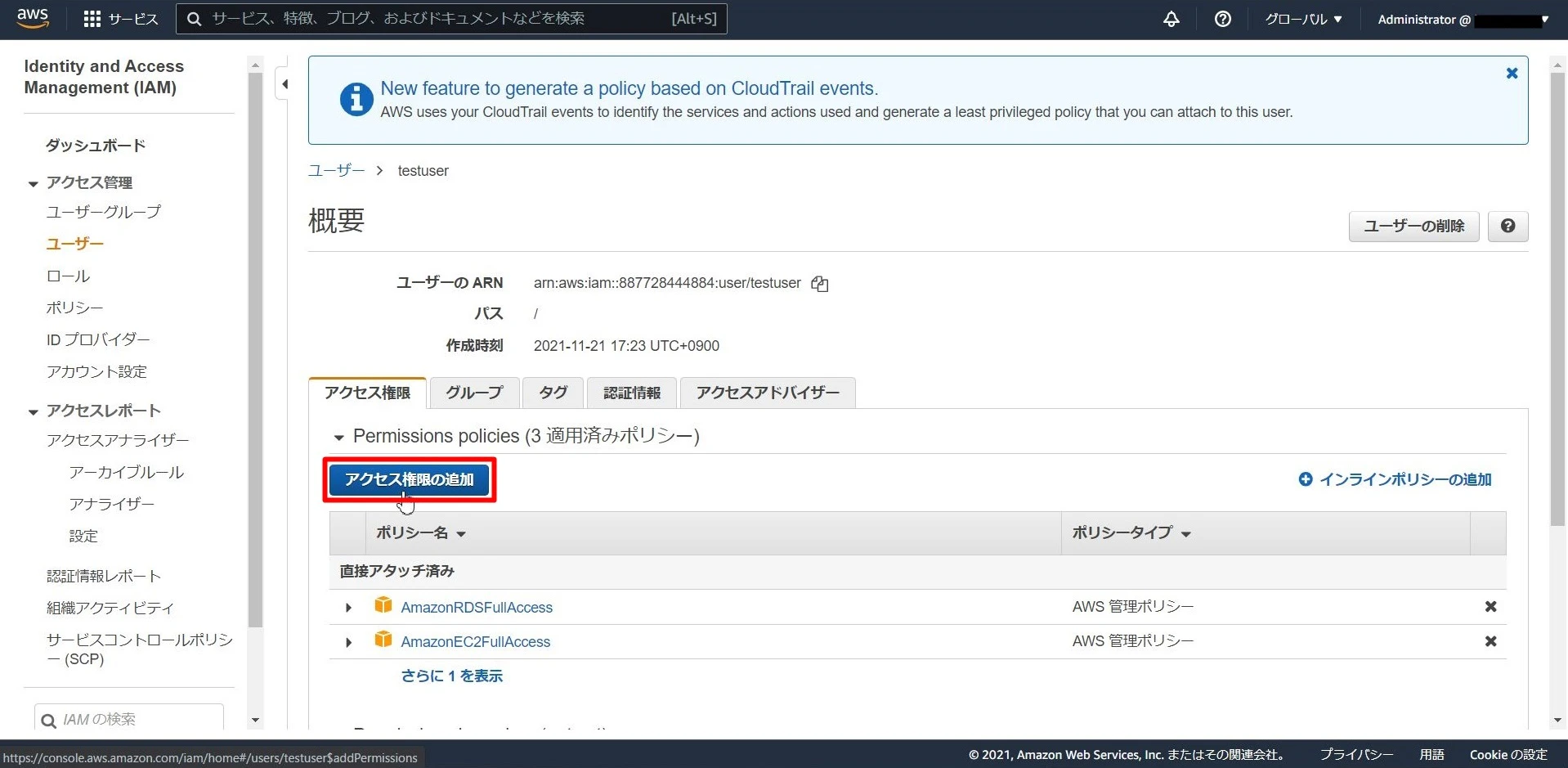
Task: Detach the AmazonRDSFullAccess policy
Action: click(x=1491, y=607)
